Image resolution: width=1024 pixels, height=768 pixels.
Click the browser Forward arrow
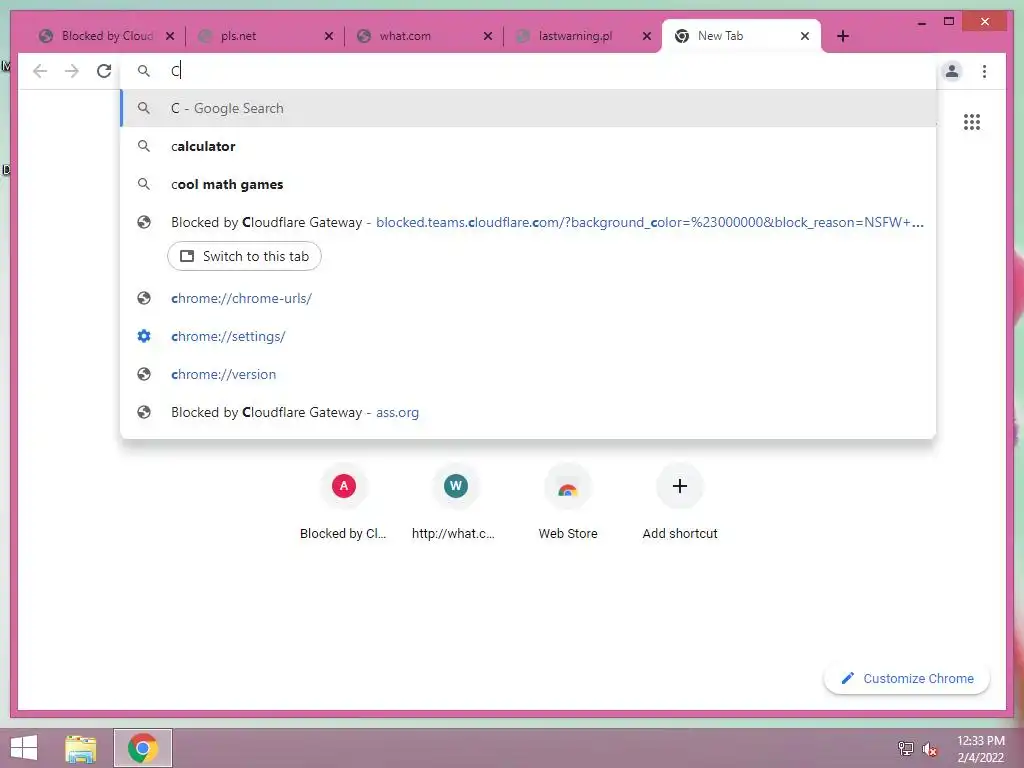(x=72, y=71)
